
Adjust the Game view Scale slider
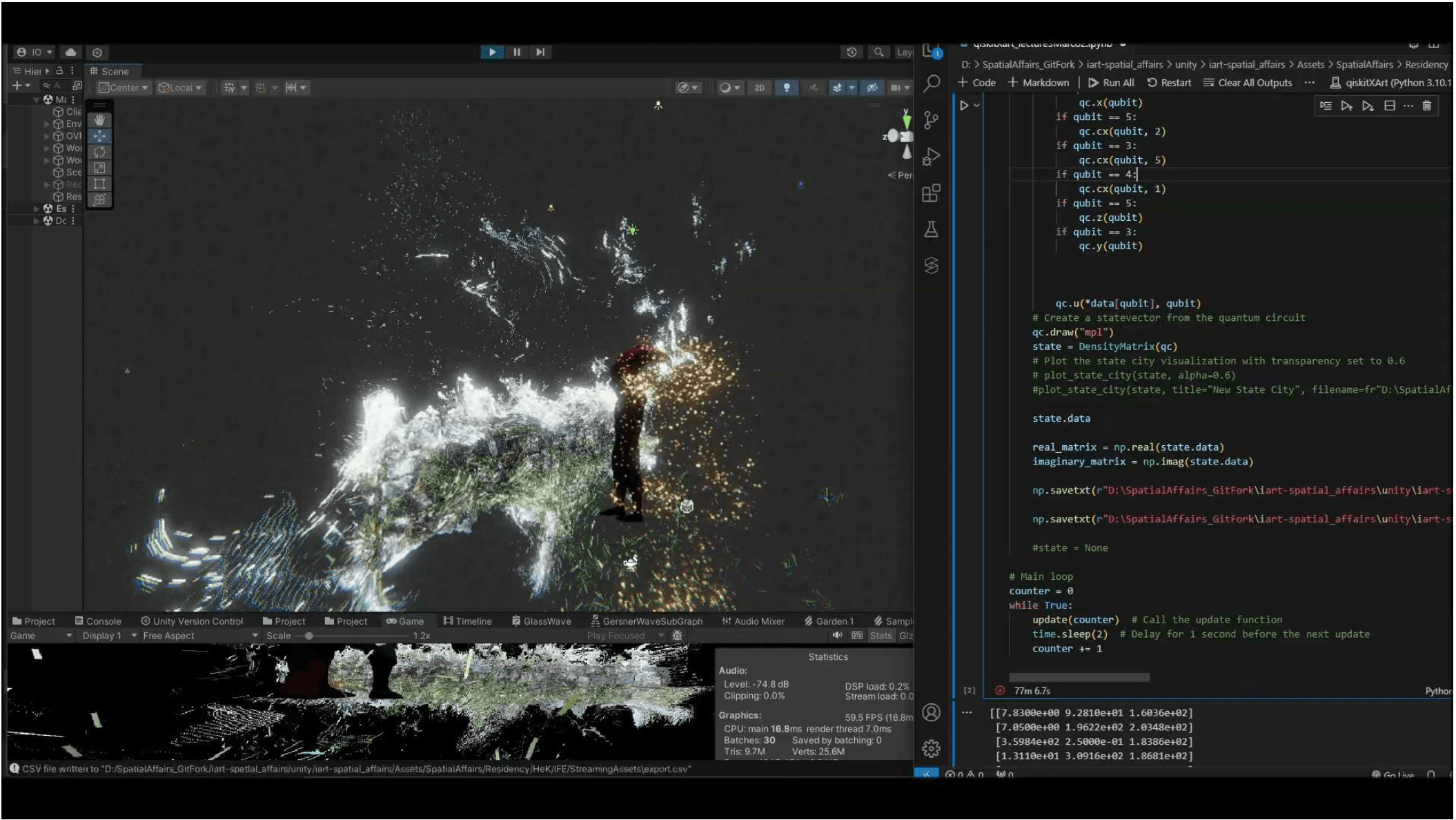[352, 636]
